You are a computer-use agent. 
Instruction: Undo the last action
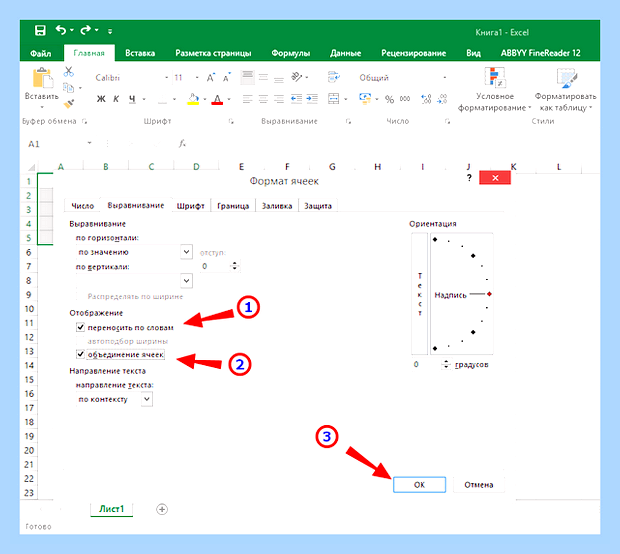[61, 30]
